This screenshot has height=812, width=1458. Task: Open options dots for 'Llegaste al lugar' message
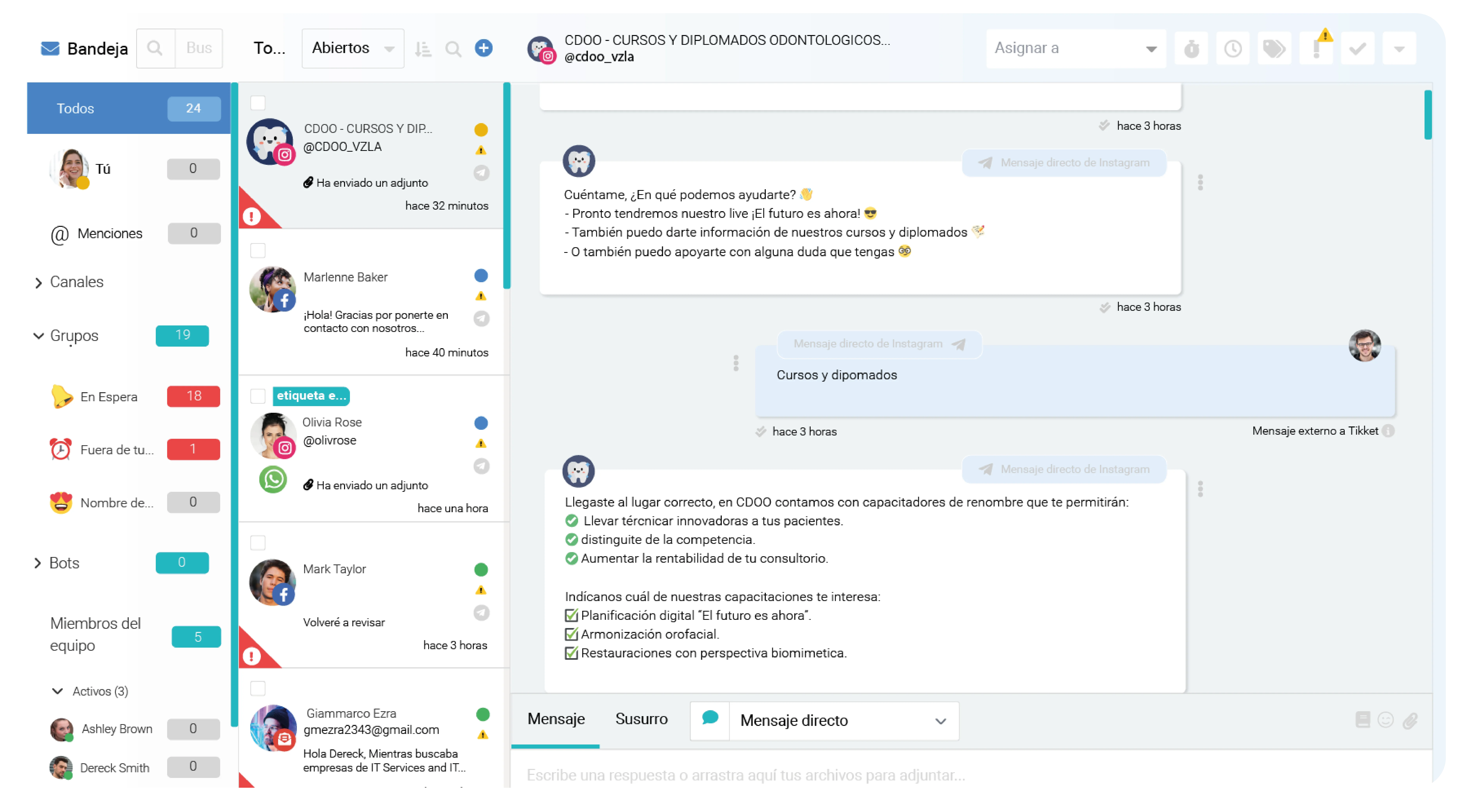tap(1200, 489)
